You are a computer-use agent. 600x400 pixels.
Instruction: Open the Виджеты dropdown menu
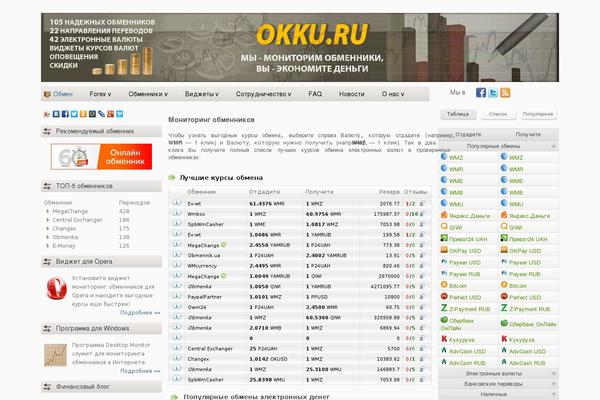point(202,94)
